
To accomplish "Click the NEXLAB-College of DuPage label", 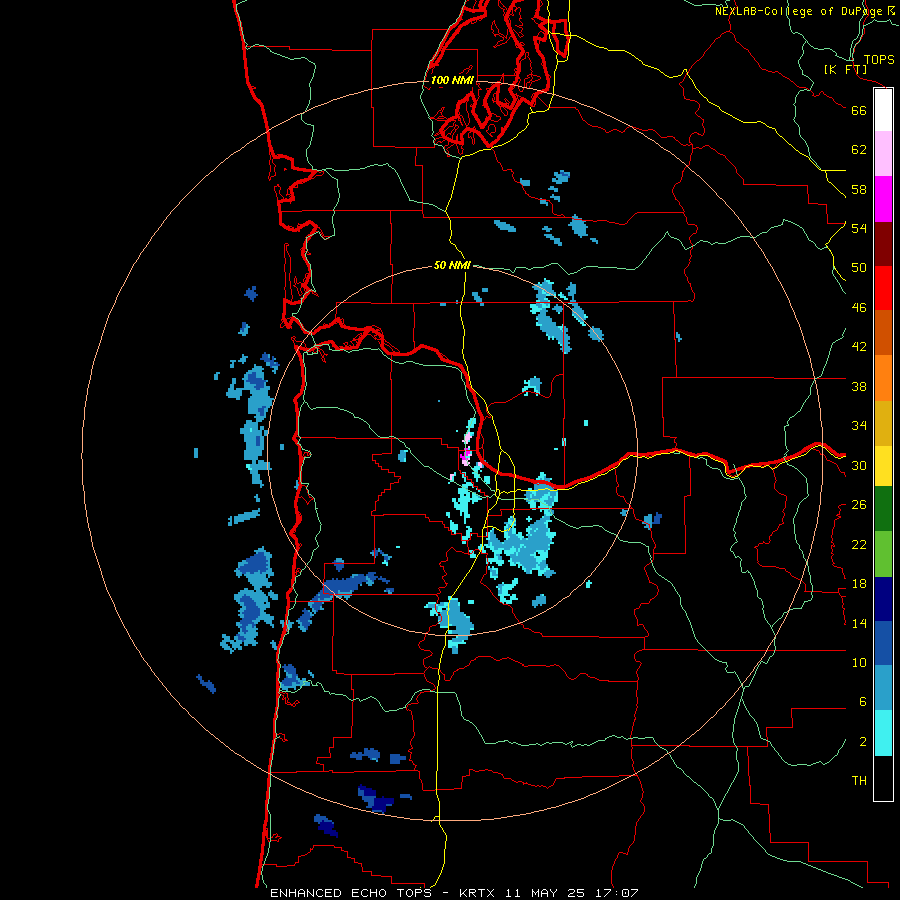I will pos(798,11).
